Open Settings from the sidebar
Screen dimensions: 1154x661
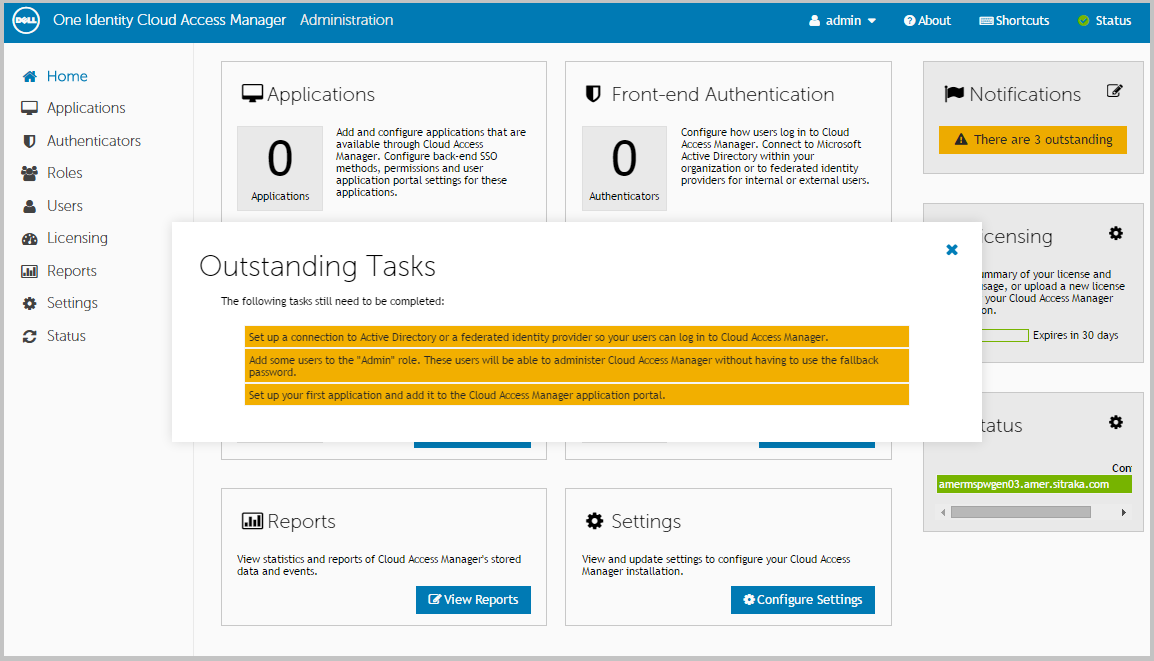72,303
